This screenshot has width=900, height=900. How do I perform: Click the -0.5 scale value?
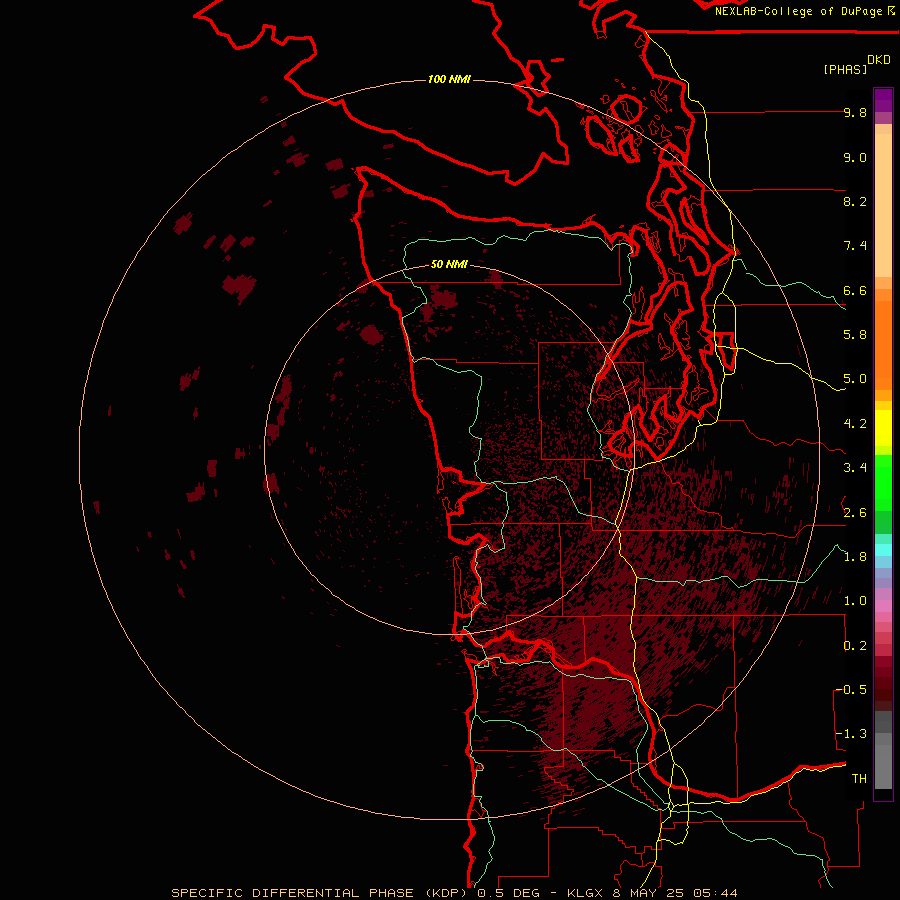[851, 690]
